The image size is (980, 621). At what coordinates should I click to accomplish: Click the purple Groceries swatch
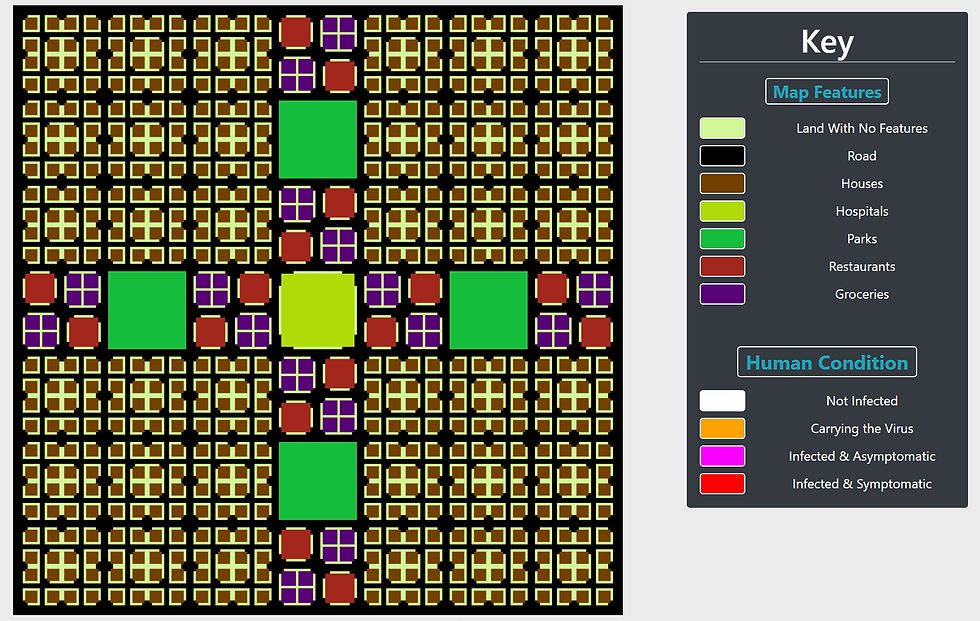(x=722, y=294)
